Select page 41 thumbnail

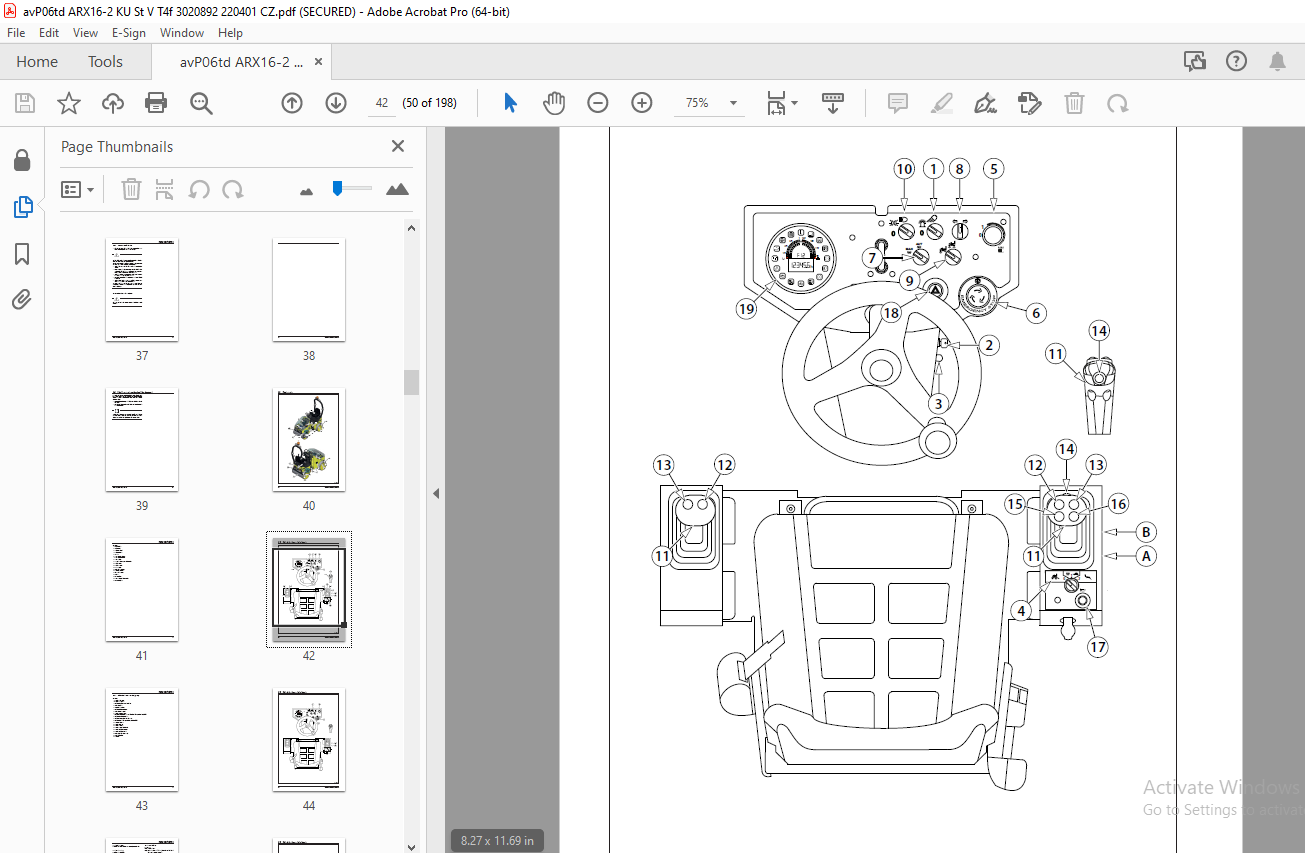[x=142, y=590]
